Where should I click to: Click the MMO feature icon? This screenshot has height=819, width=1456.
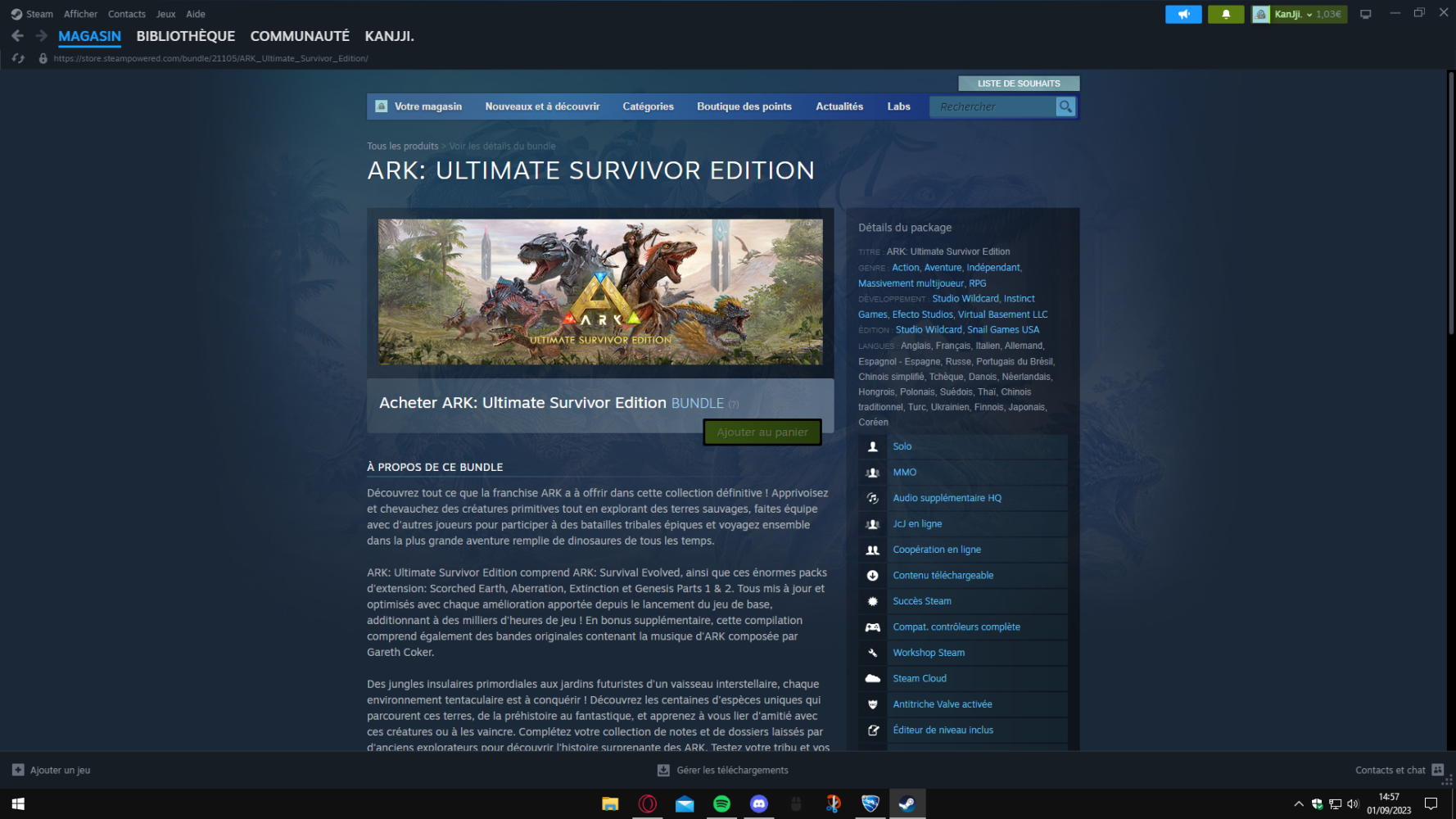873,473
